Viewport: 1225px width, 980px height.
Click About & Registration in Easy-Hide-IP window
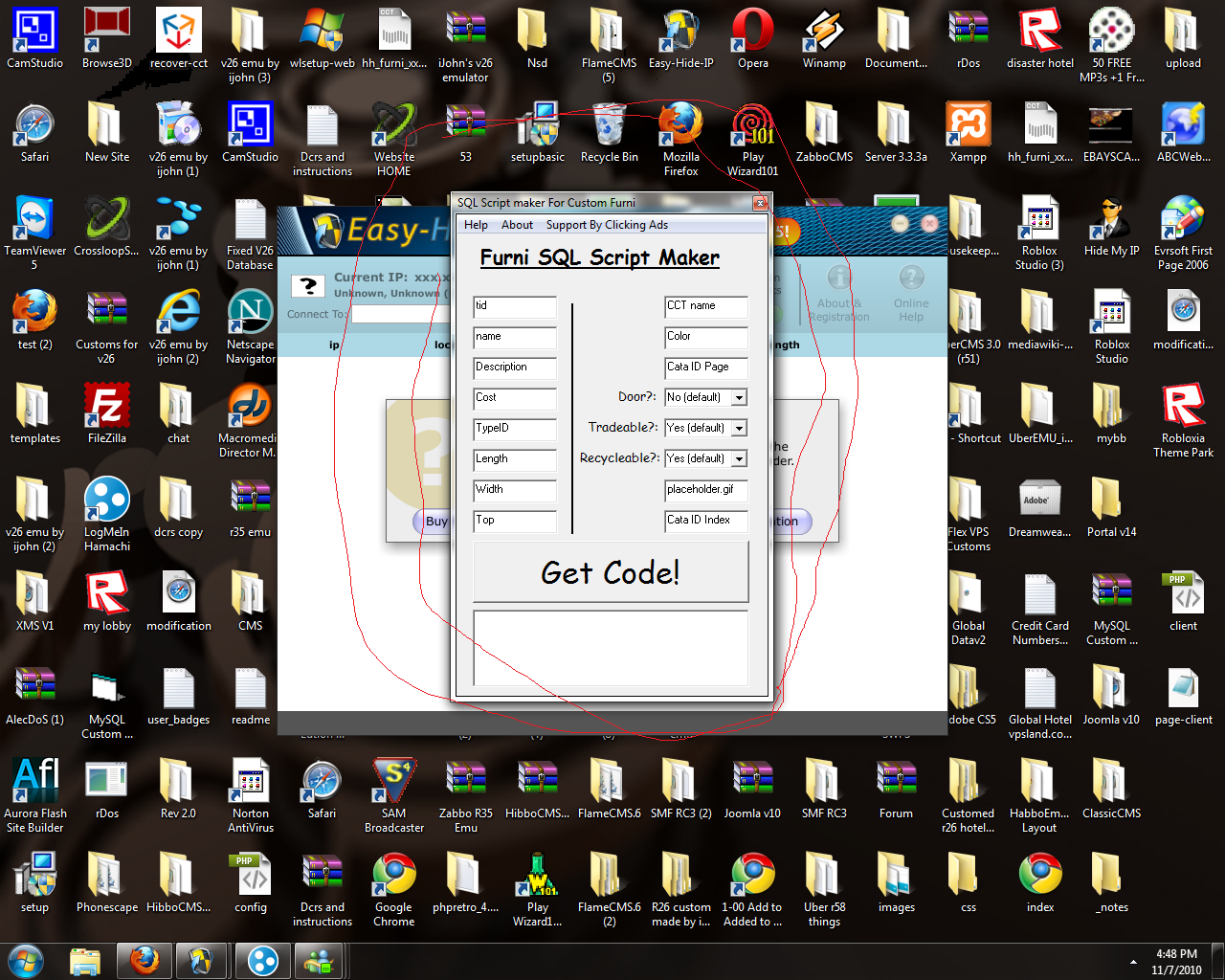[x=839, y=295]
